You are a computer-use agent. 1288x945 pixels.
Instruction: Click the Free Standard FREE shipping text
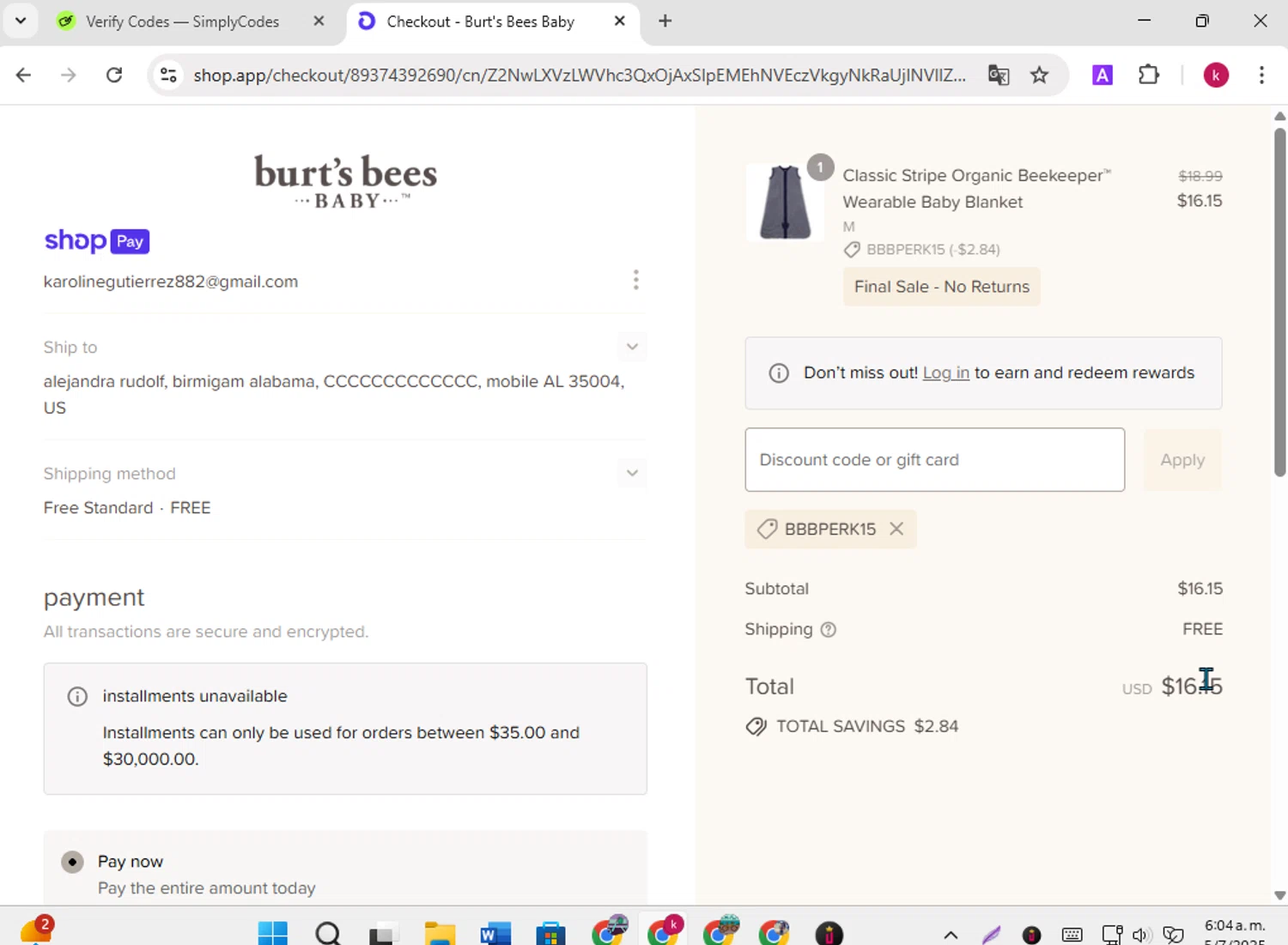[x=127, y=508]
